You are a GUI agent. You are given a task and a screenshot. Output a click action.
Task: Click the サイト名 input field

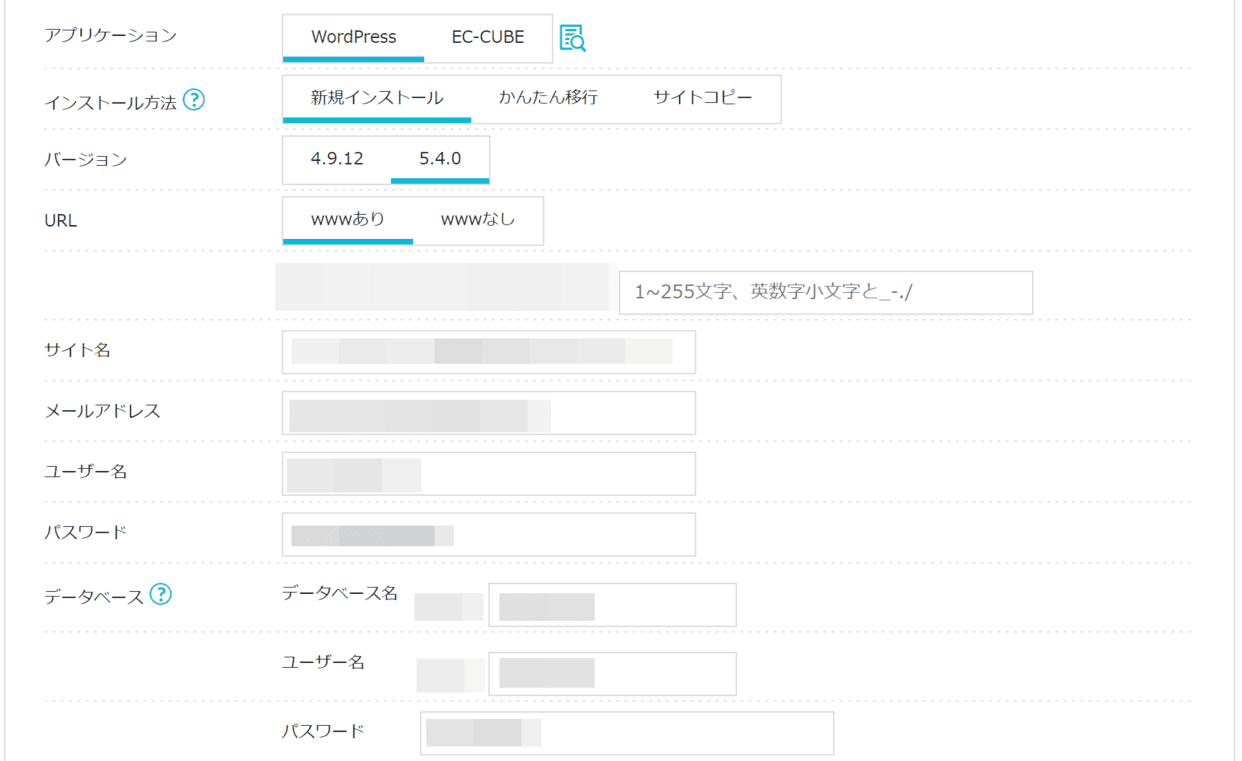(488, 352)
